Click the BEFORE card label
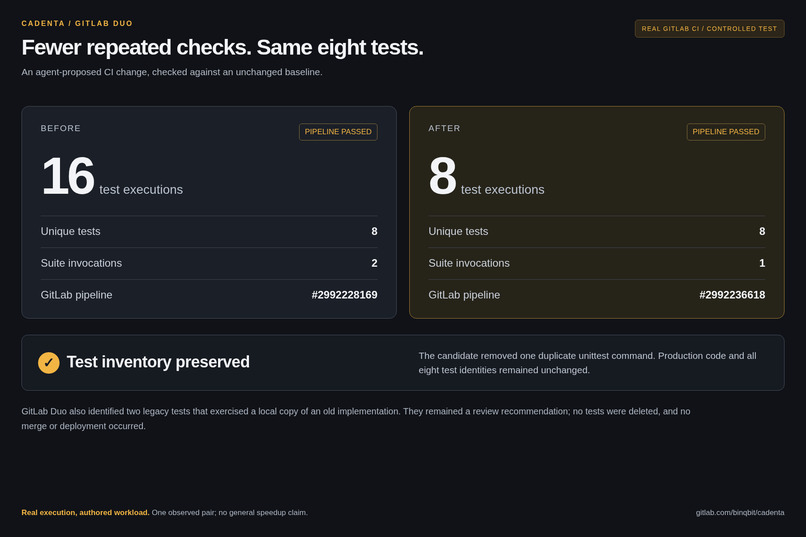Image resolution: width=806 pixels, height=537 pixels. [61, 128]
